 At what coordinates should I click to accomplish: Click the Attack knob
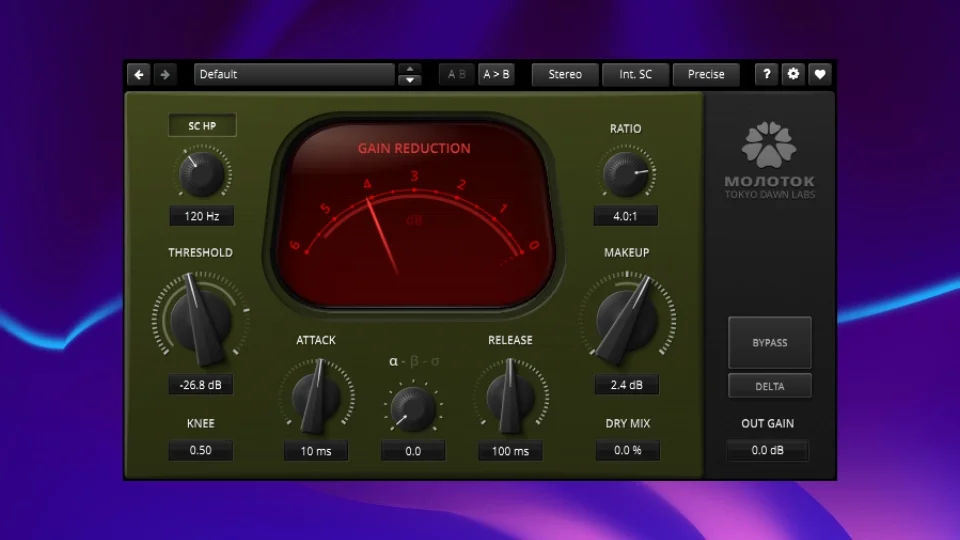(x=316, y=397)
